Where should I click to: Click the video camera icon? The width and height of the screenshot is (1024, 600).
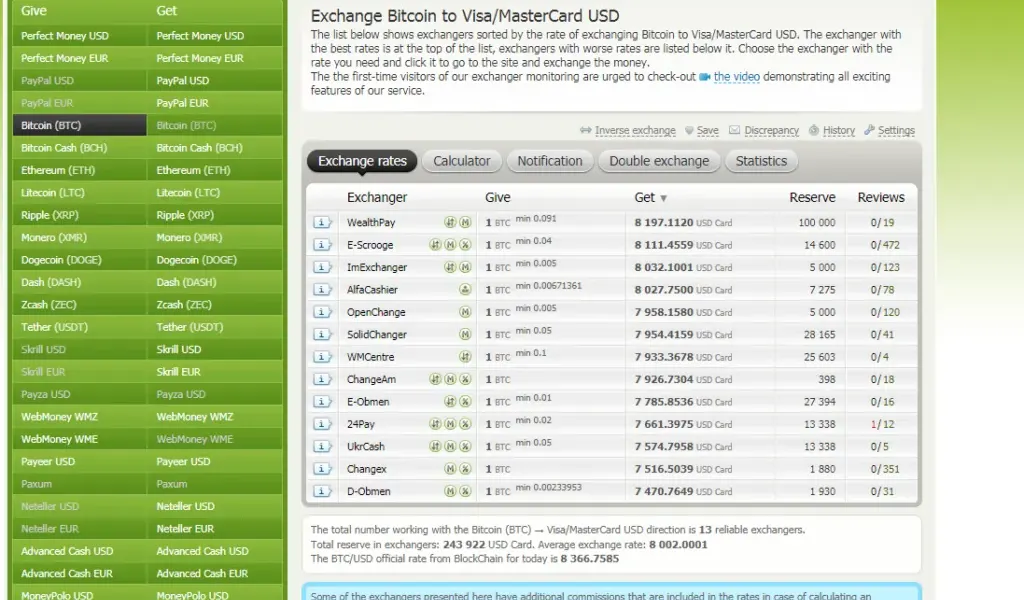click(x=705, y=77)
